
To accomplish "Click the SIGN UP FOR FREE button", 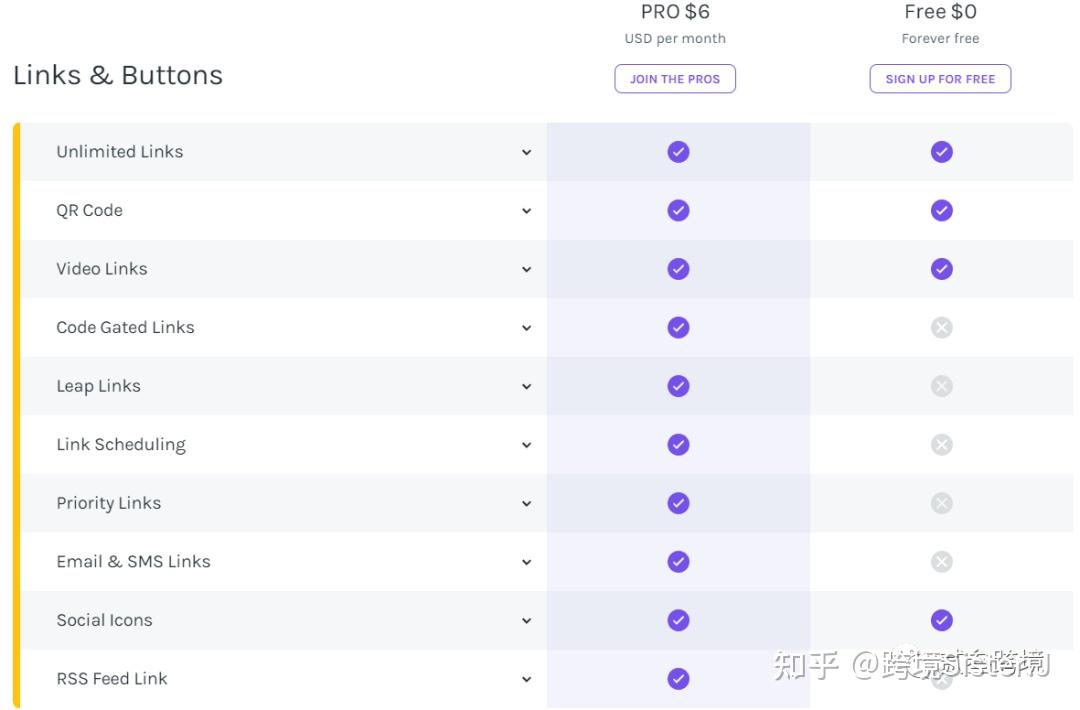I will tap(940, 79).
